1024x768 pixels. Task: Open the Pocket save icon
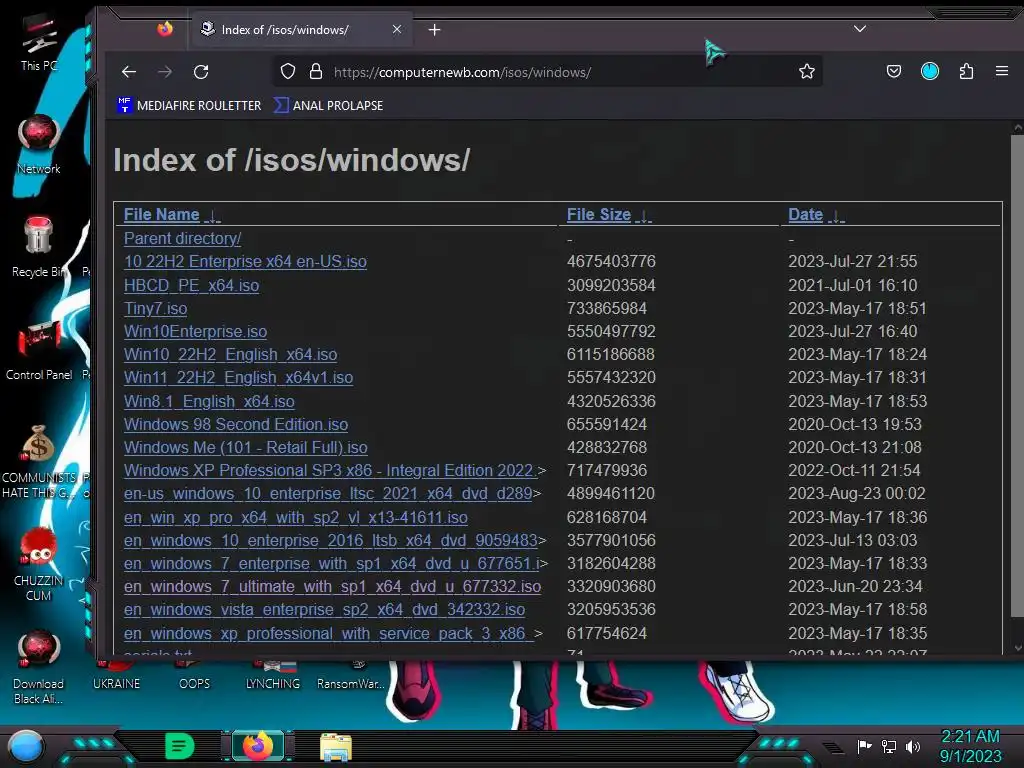point(894,71)
